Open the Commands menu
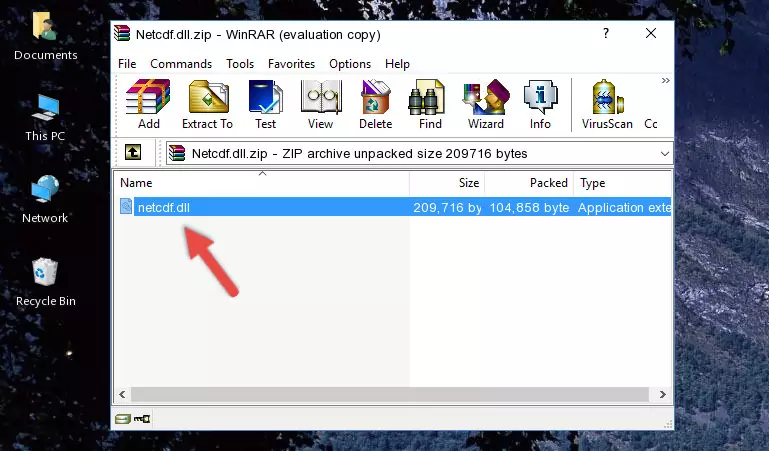The height and width of the screenshot is (451, 769). pyautogui.click(x=181, y=64)
